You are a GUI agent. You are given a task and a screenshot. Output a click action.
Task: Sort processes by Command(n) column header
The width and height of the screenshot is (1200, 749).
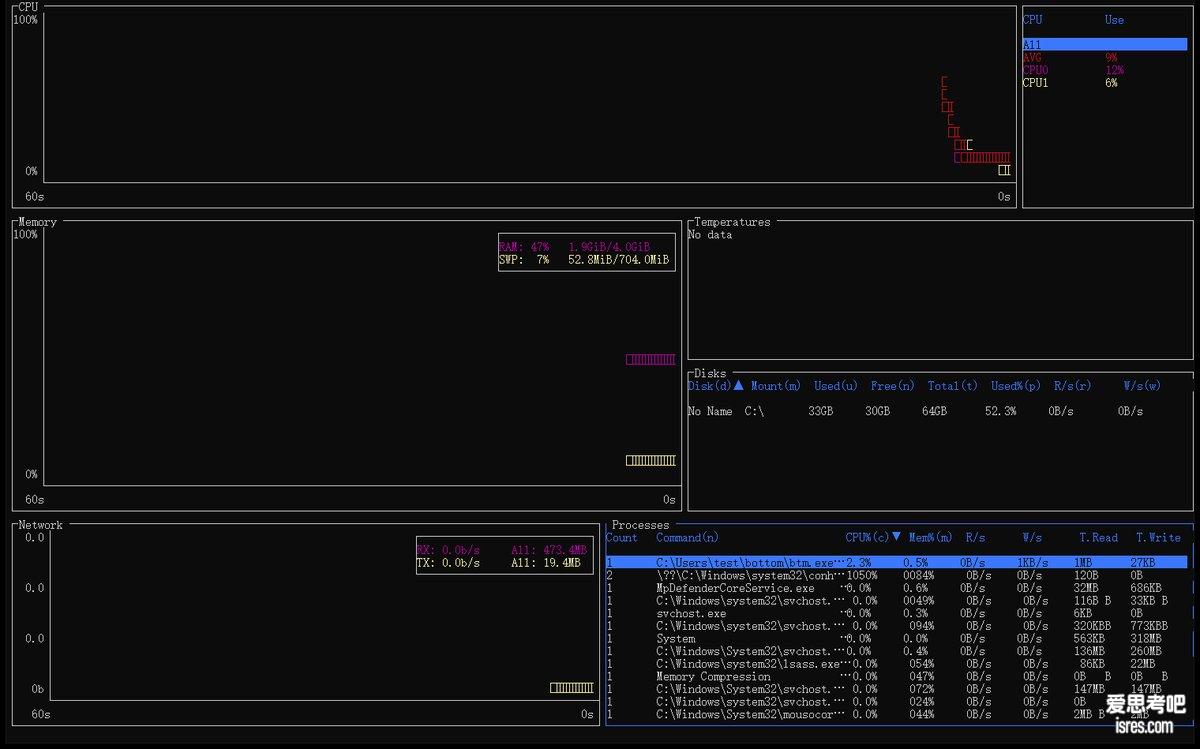687,538
